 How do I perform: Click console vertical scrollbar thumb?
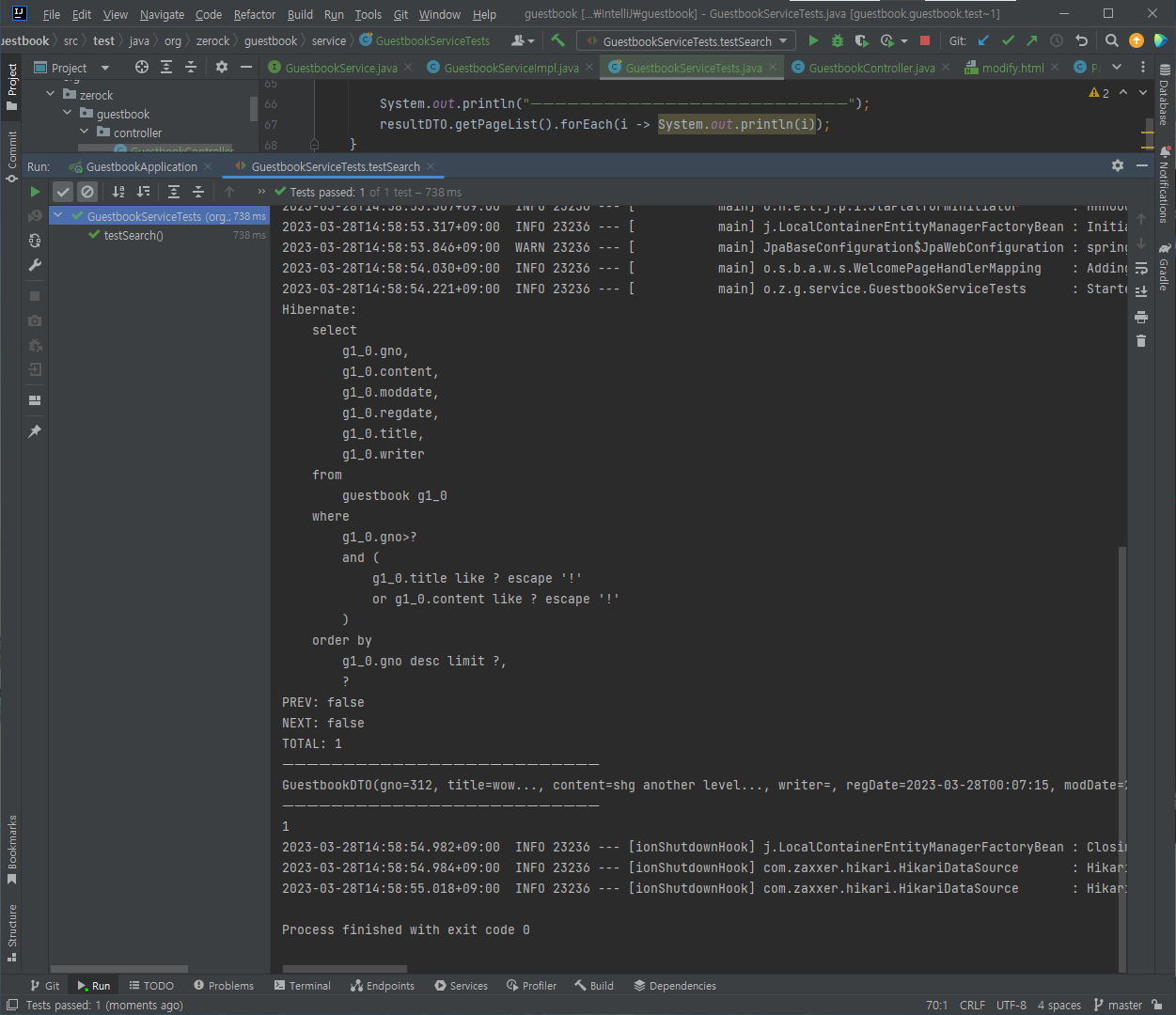pos(1121,759)
